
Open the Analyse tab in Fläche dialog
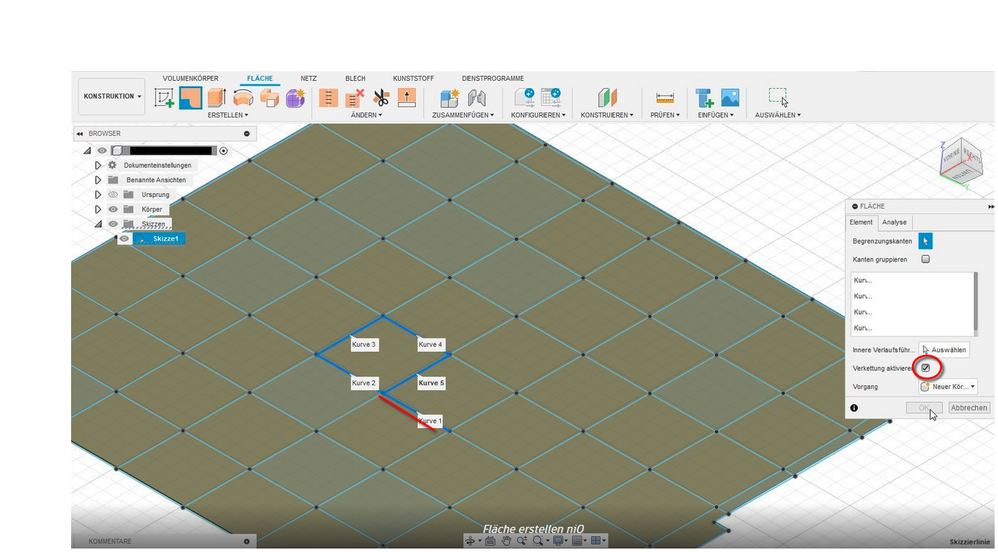tap(894, 222)
